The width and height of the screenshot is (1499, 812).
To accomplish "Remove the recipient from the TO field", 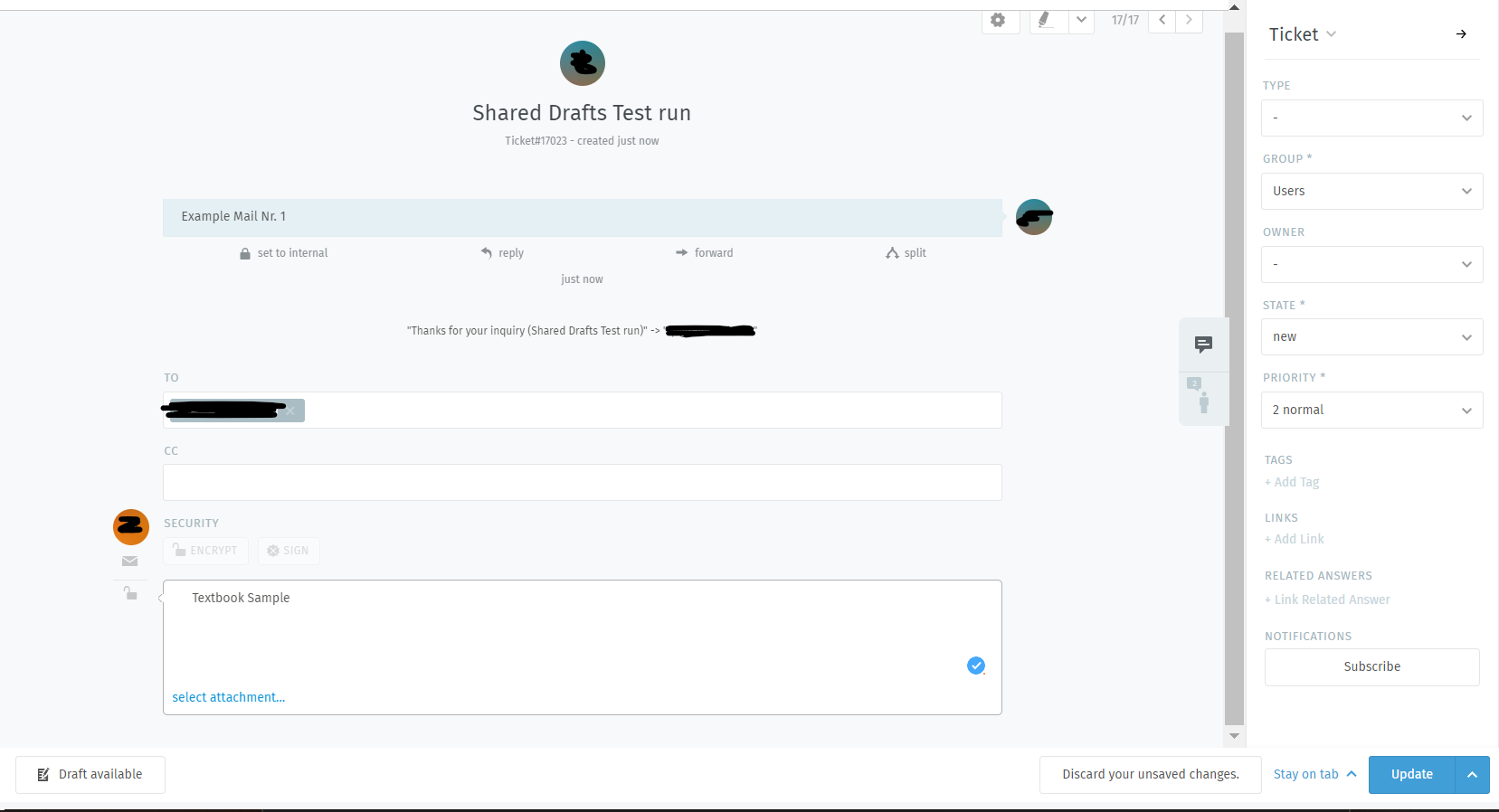I will point(289,411).
